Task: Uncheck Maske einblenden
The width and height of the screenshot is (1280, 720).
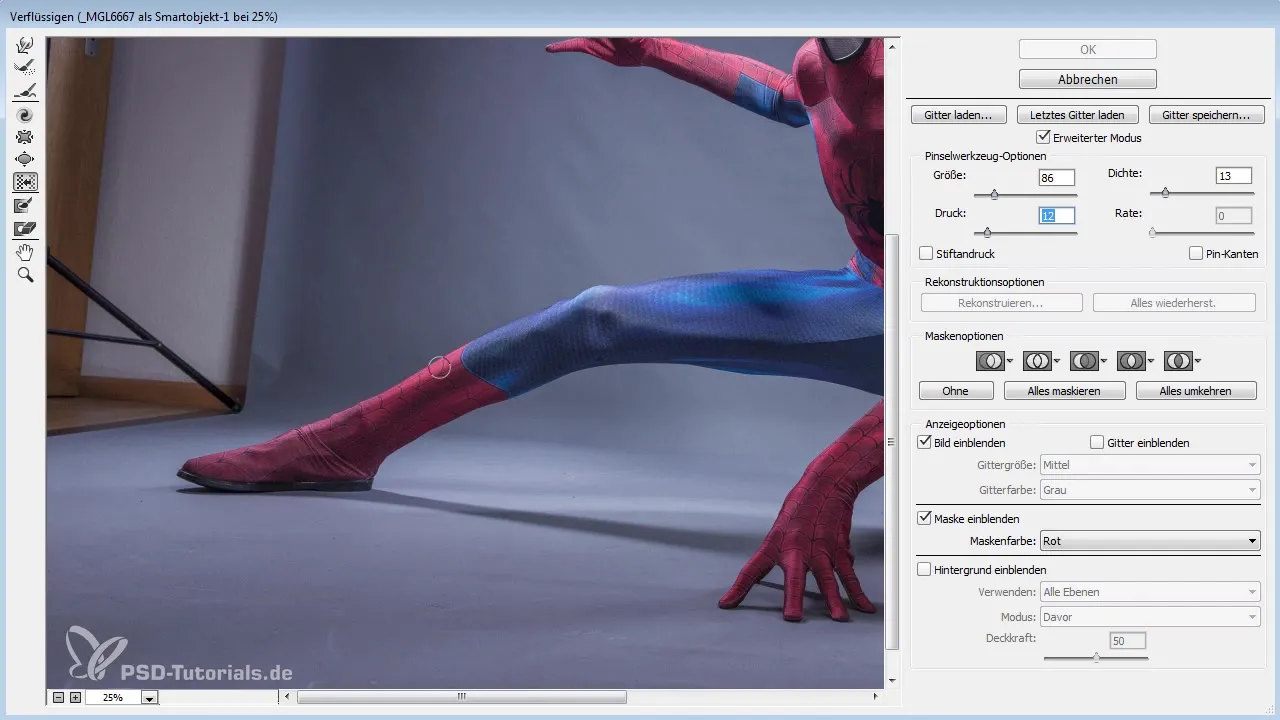Action: 924,519
